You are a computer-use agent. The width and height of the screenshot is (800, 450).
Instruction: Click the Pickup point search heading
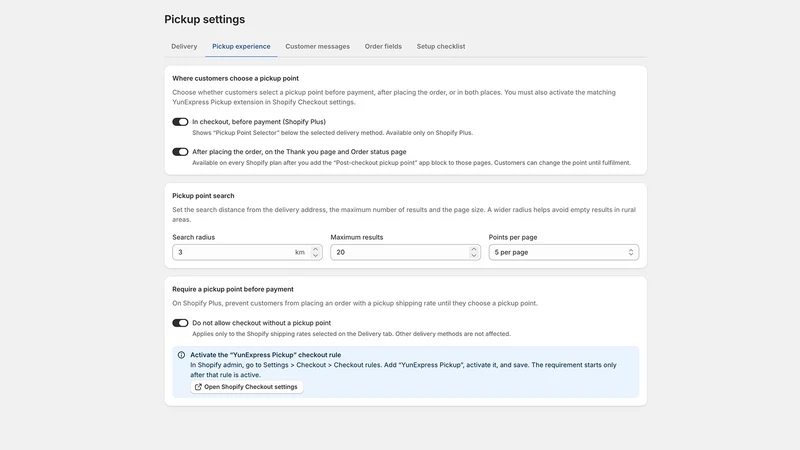[x=203, y=196]
